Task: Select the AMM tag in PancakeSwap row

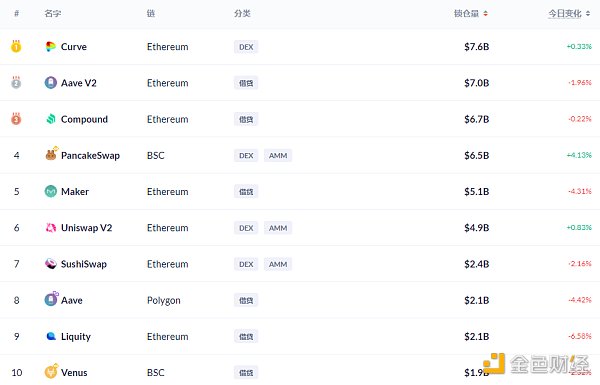Action: coord(278,156)
